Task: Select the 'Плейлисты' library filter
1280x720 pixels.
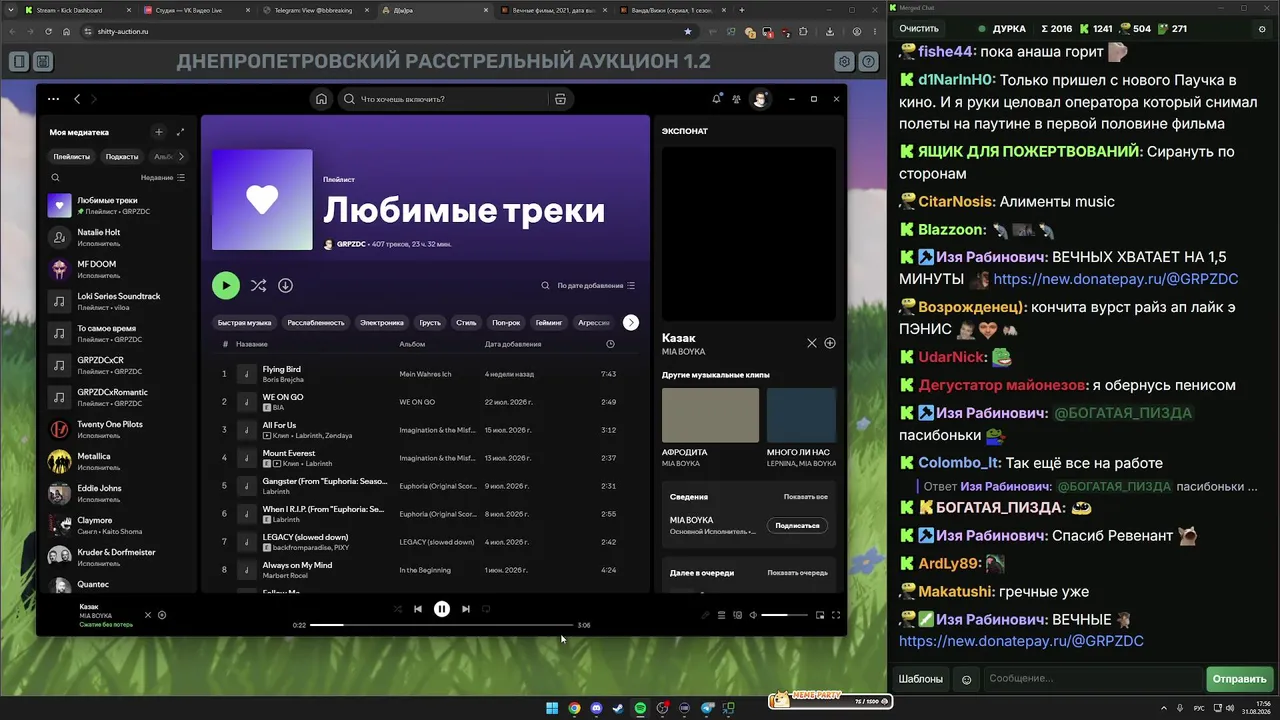Action: [72, 156]
